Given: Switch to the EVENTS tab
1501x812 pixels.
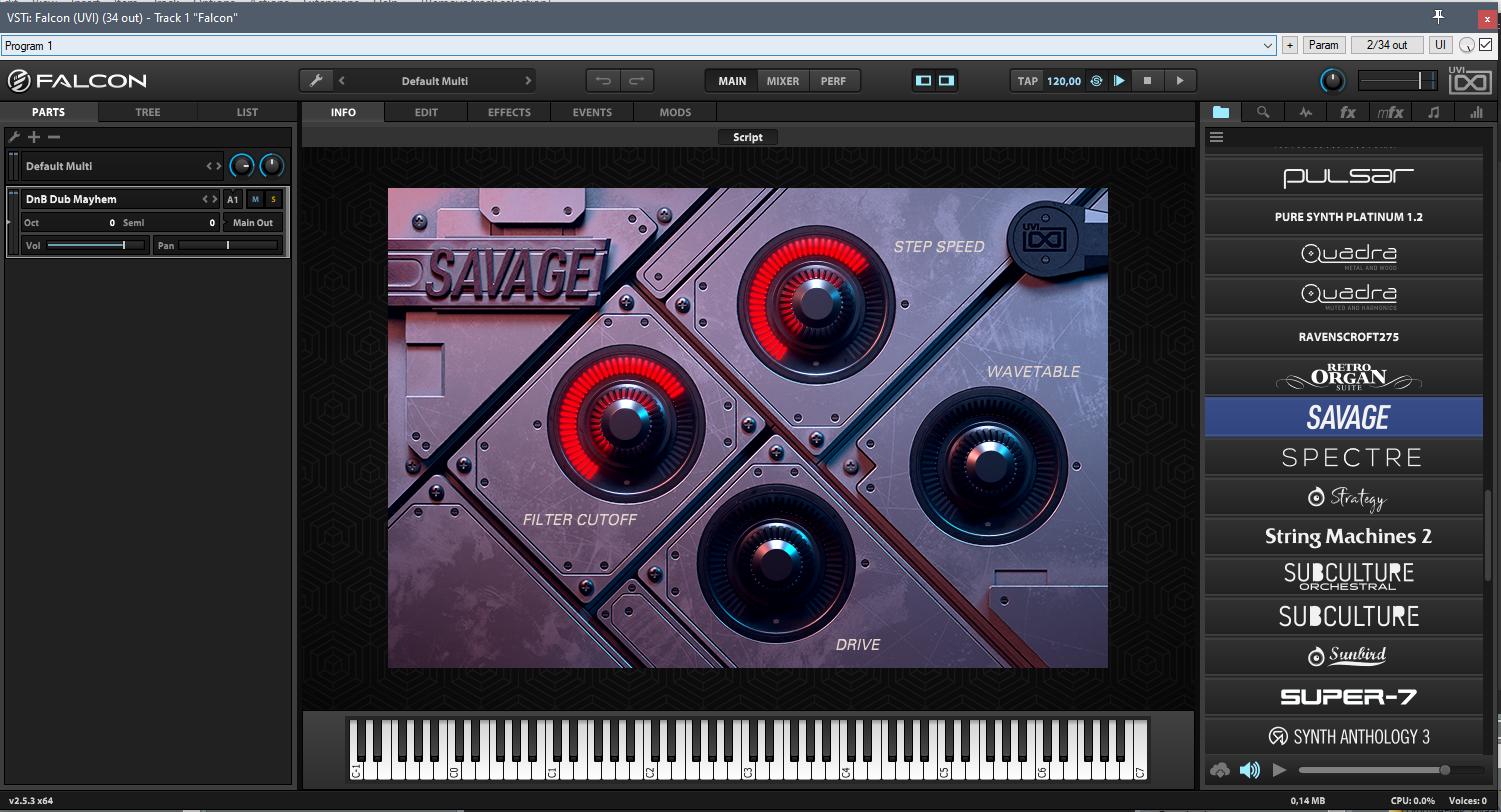Looking at the screenshot, I should (592, 112).
